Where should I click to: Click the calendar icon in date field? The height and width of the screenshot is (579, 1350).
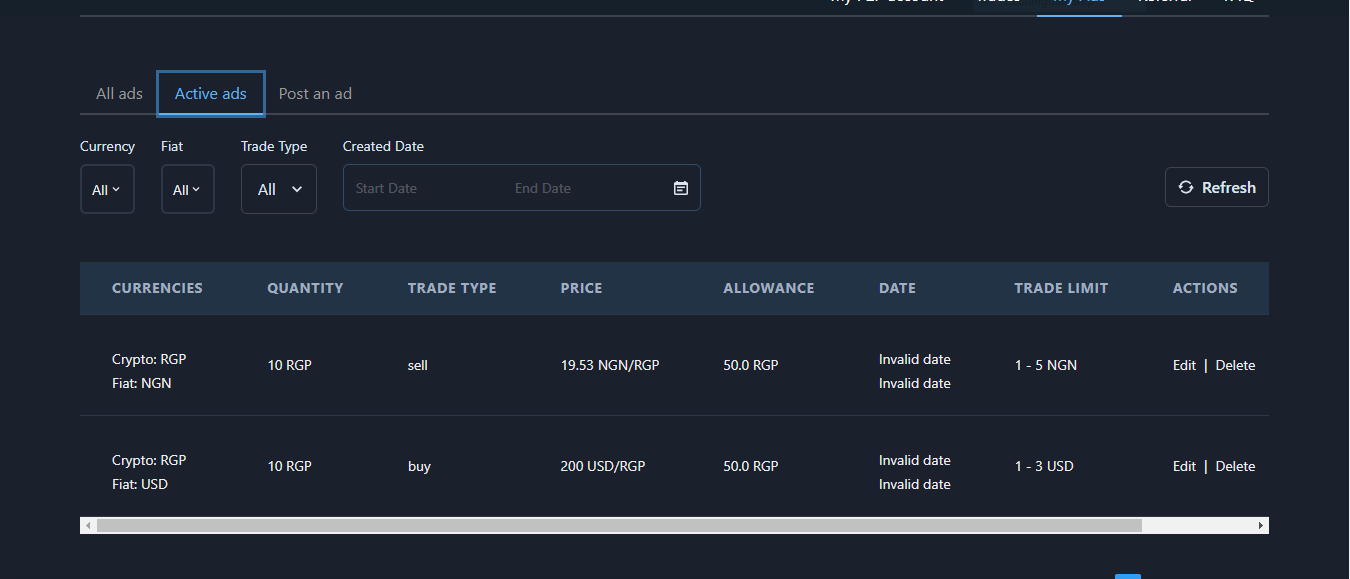680,188
